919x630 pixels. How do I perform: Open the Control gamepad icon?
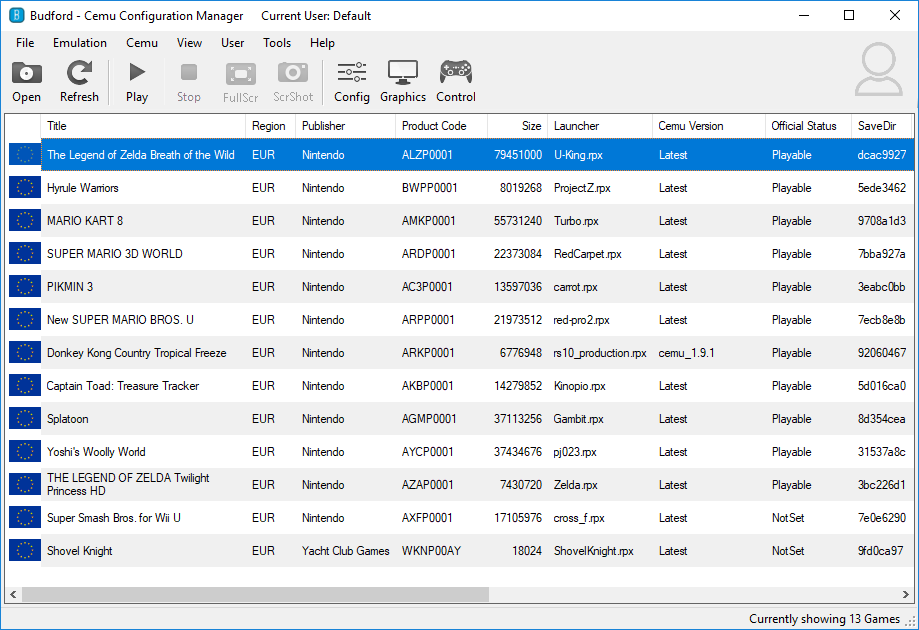(x=456, y=82)
